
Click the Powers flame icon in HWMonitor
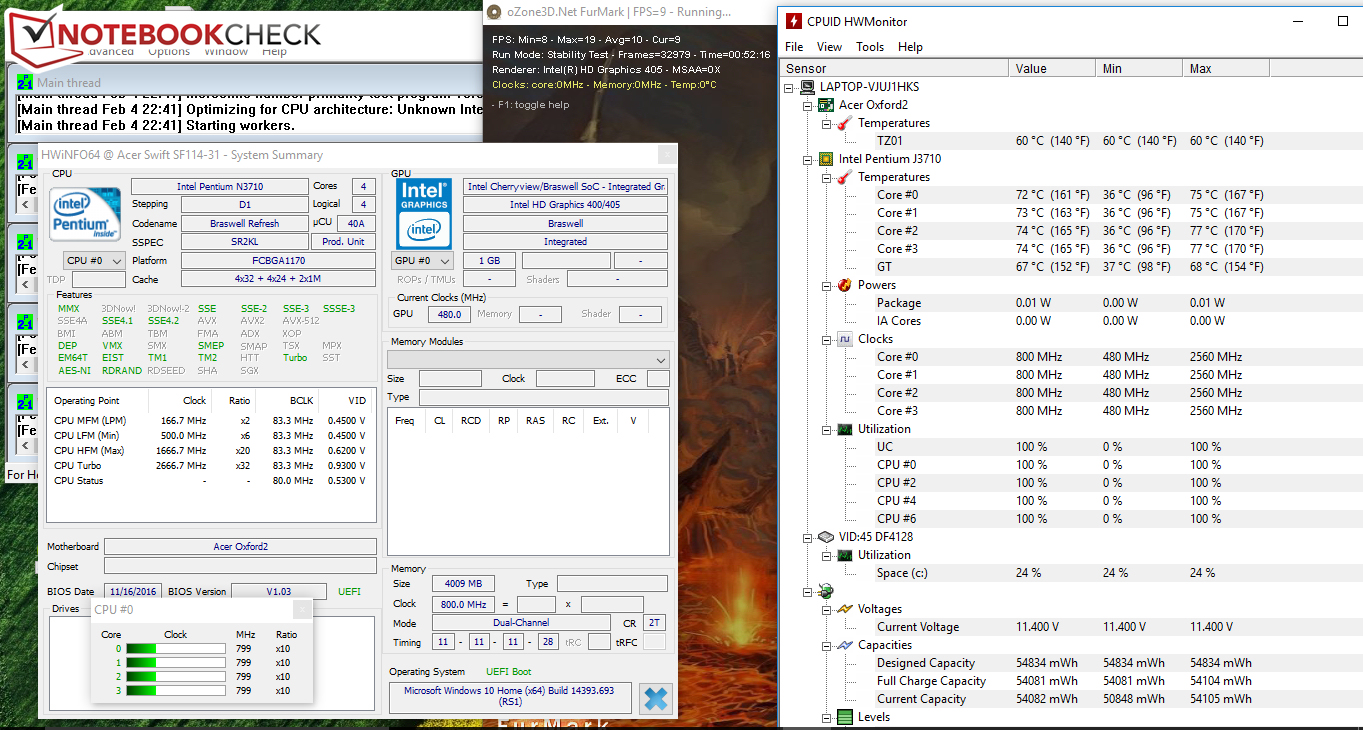point(845,285)
